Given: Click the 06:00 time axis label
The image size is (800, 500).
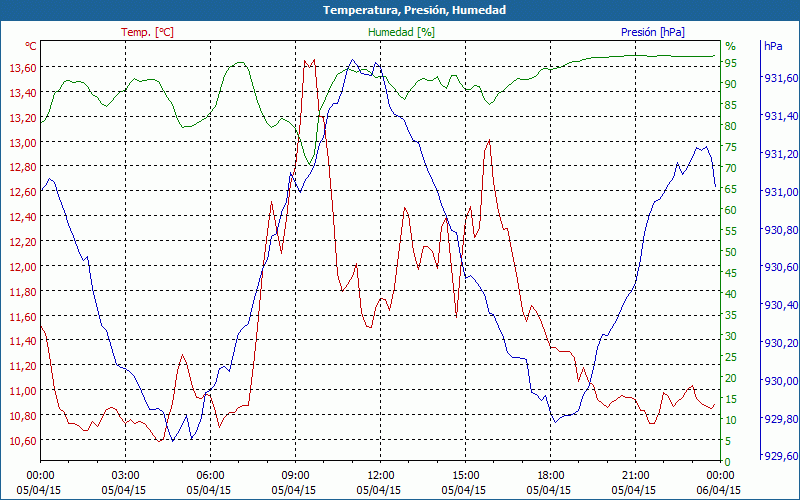Looking at the screenshot, I should (x=210, y=476).
